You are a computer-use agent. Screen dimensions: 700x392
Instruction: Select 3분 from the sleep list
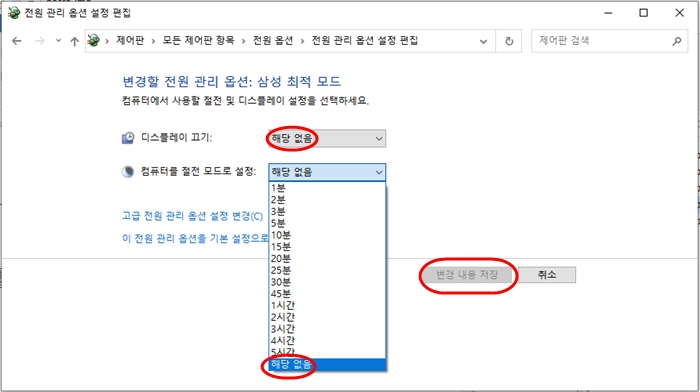[327, 211]
